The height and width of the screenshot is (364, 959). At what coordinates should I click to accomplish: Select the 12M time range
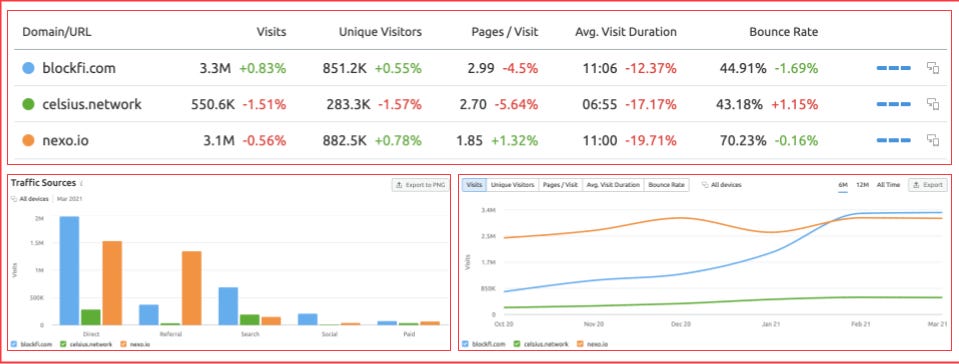pyautogui.click(x=862, y=185)
